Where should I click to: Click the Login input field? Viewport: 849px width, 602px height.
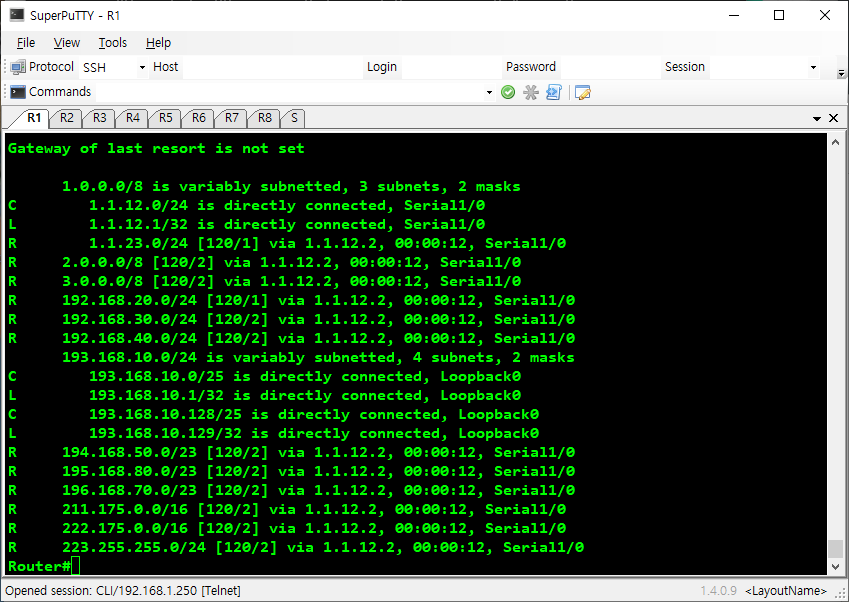[451, 67]
